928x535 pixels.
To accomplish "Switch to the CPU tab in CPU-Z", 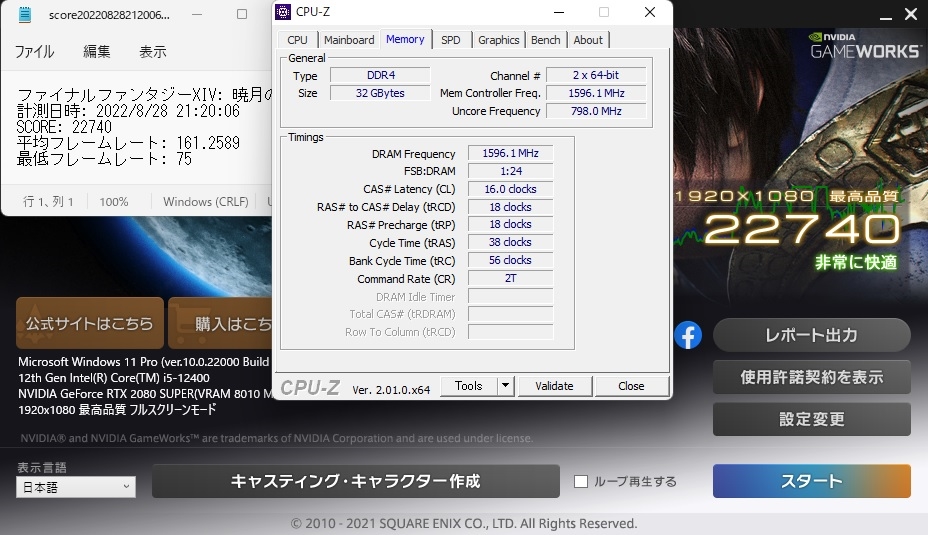I will [x=297, y=40].
